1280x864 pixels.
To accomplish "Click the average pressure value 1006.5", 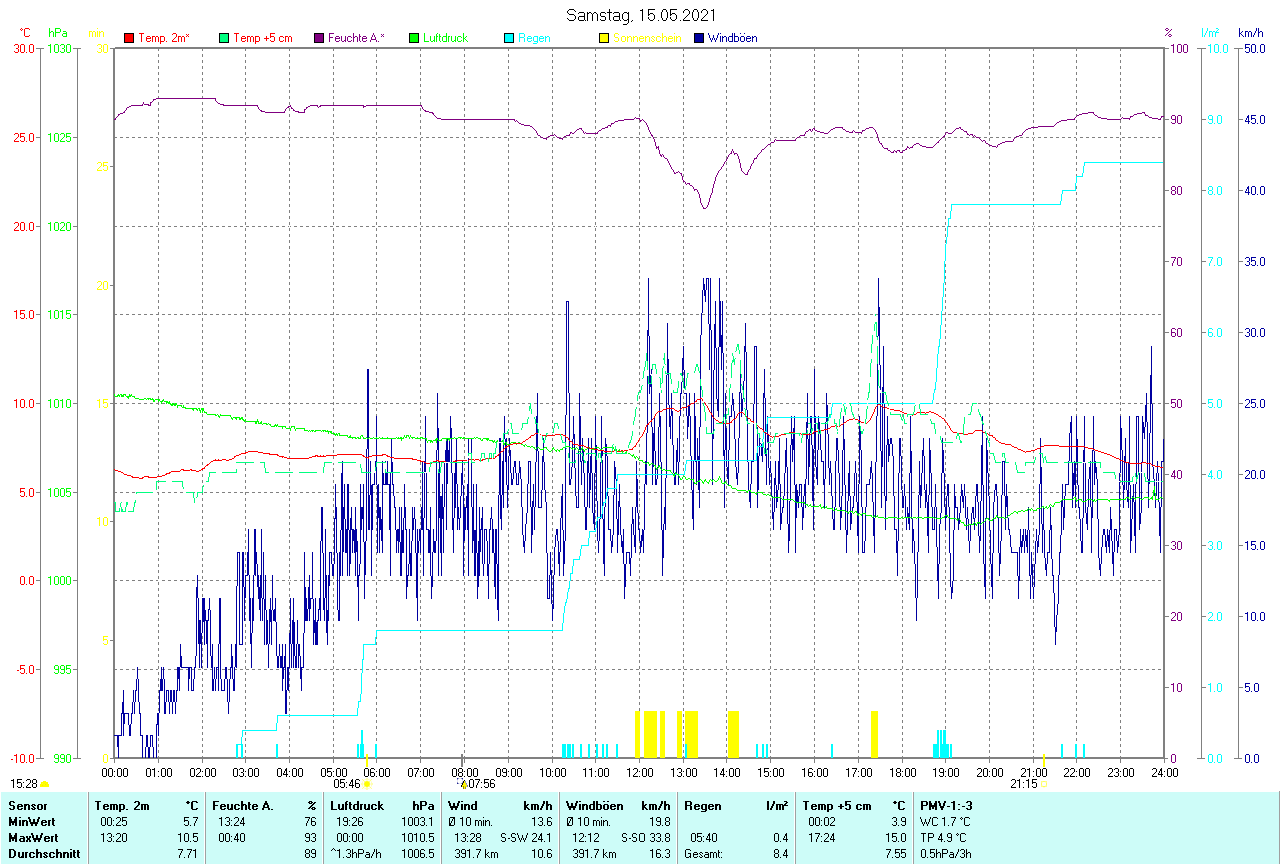I will pos(417,853).
